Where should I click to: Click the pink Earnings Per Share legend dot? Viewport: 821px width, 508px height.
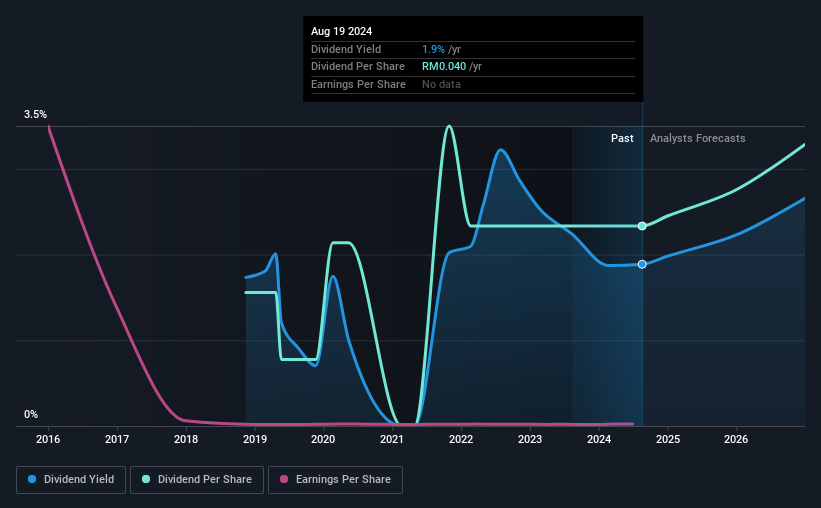(284, 479)
